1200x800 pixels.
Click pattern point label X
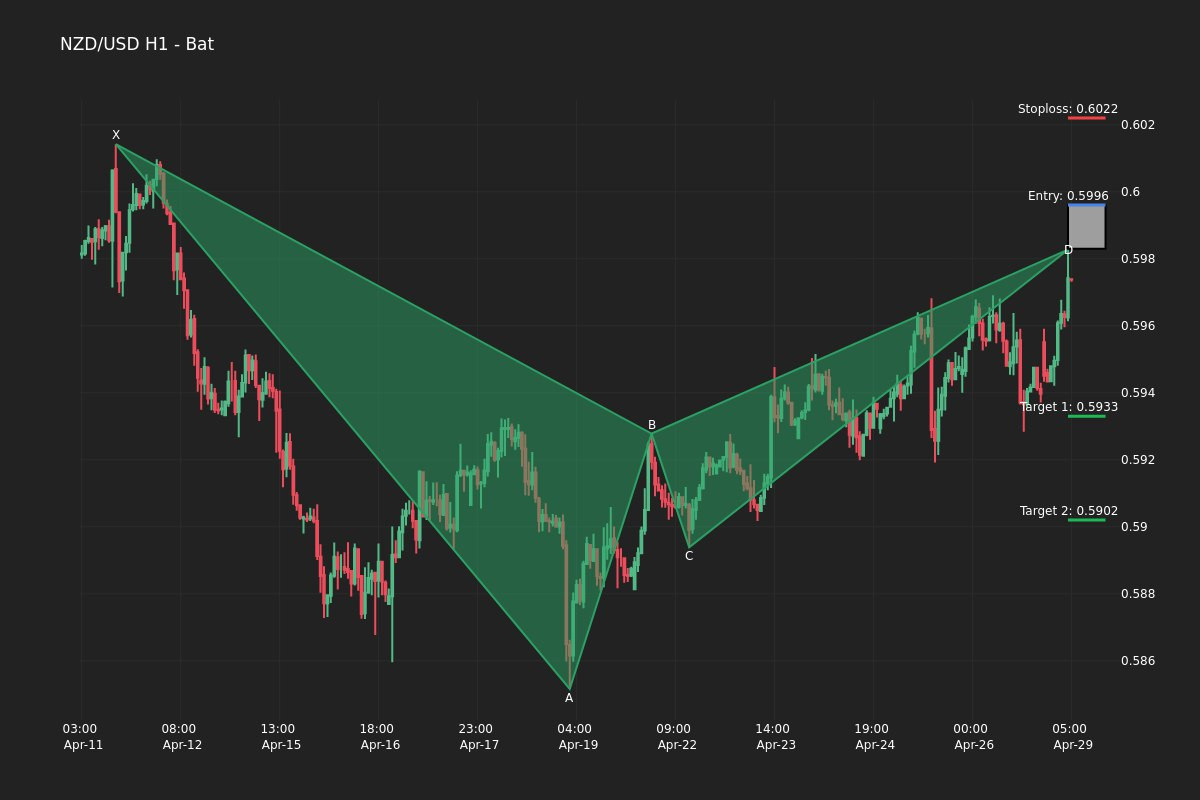click(x=116, y=135)
